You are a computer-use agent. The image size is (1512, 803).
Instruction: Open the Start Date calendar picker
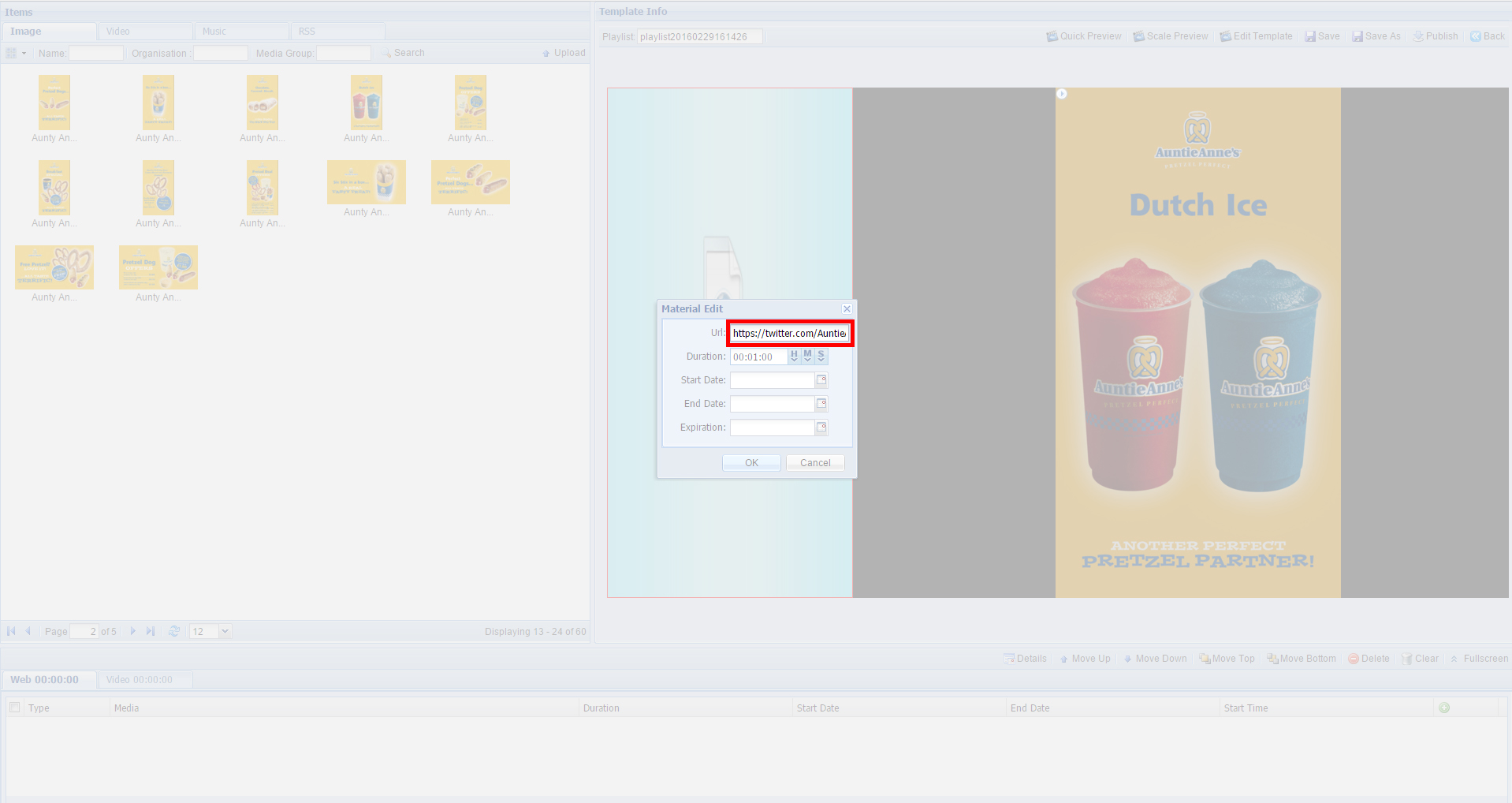tap(821, 380)
